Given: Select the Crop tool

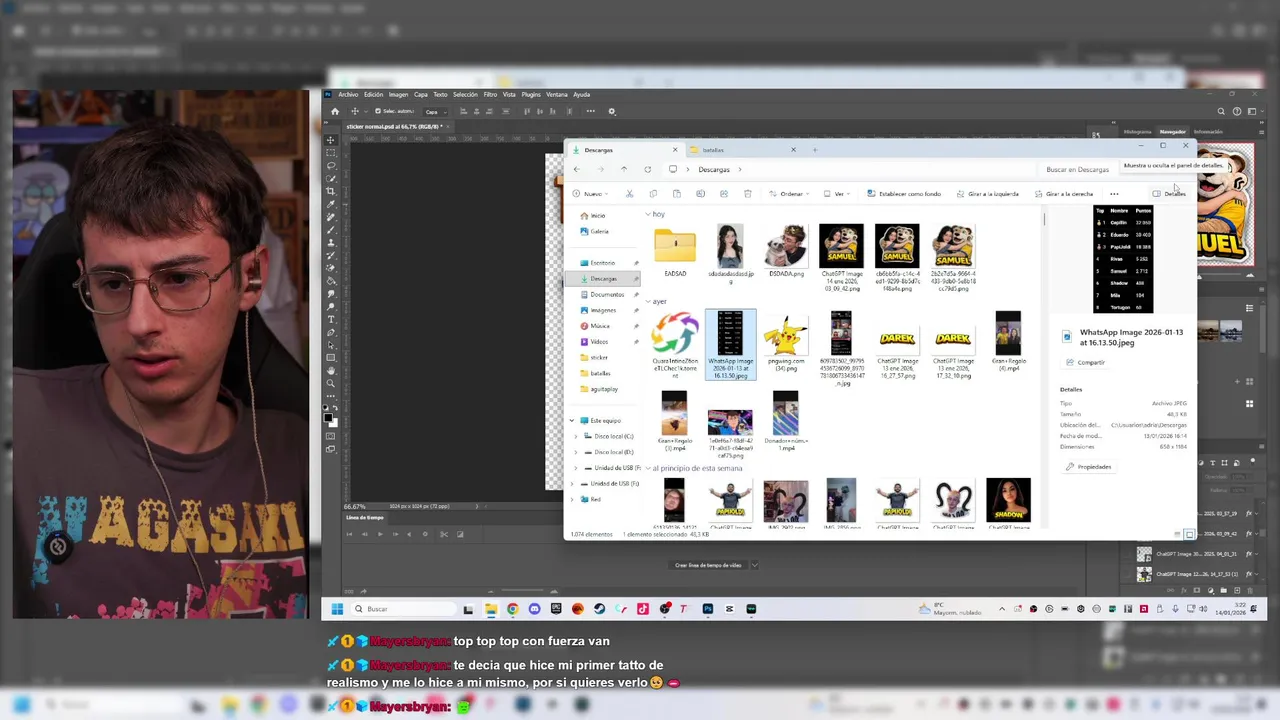Looking at the screenshot, I should tap(331, 192).
